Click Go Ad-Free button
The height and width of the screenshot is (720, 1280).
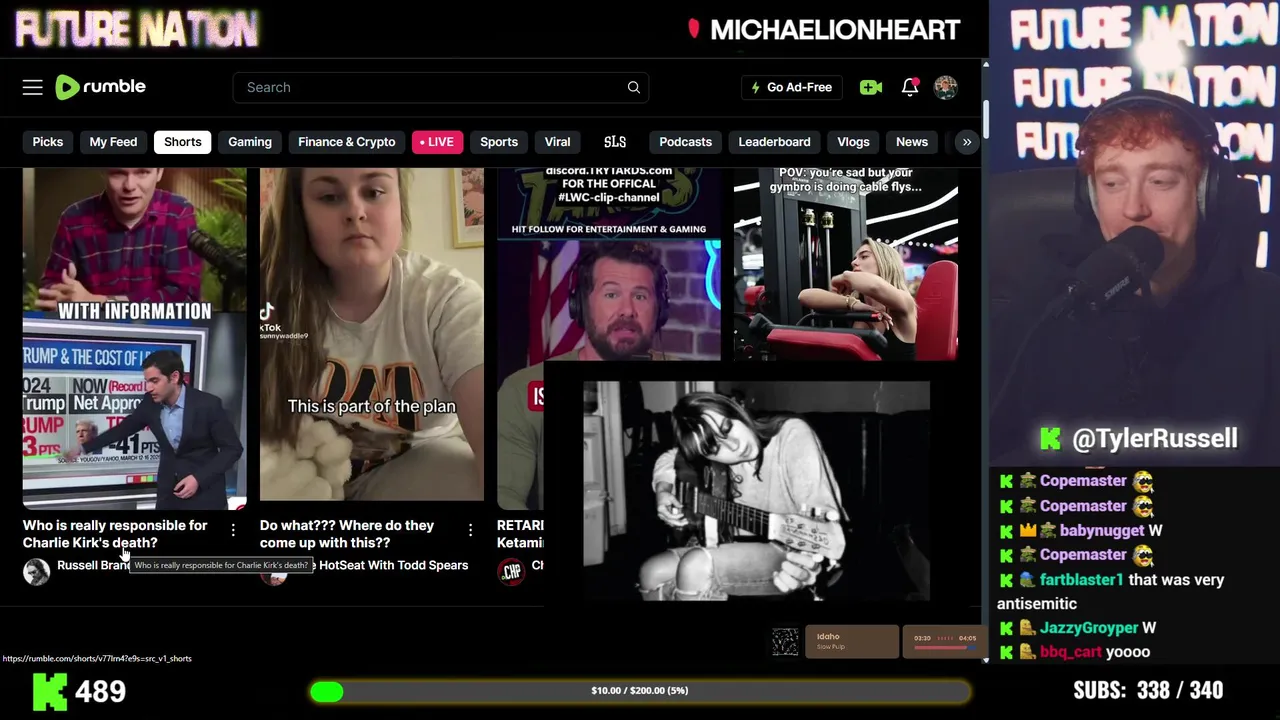point(791,87)
